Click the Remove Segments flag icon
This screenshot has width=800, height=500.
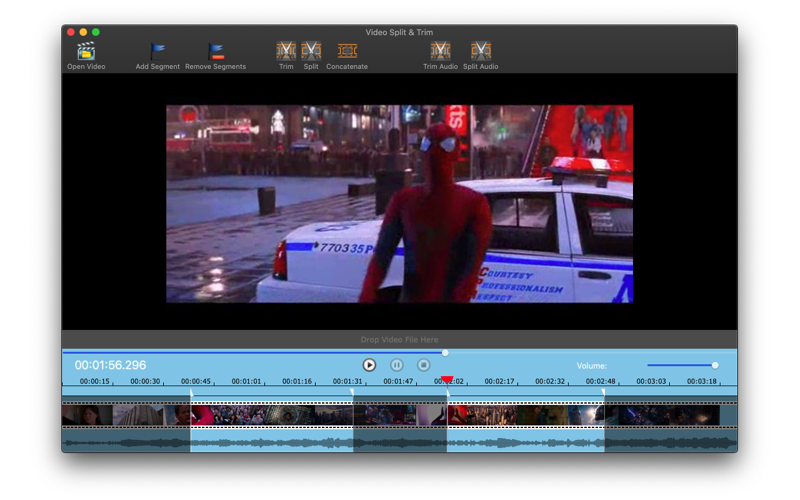[215, 52]
